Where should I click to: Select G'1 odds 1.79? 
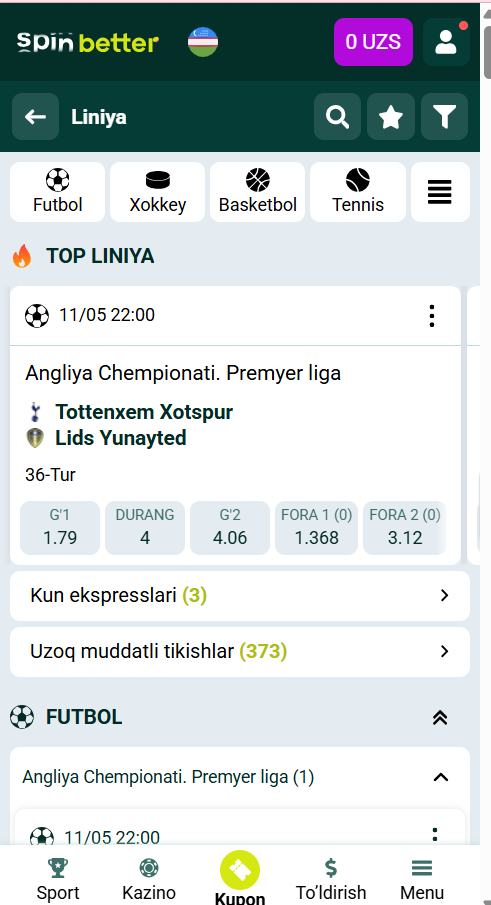tap(60, 528)
